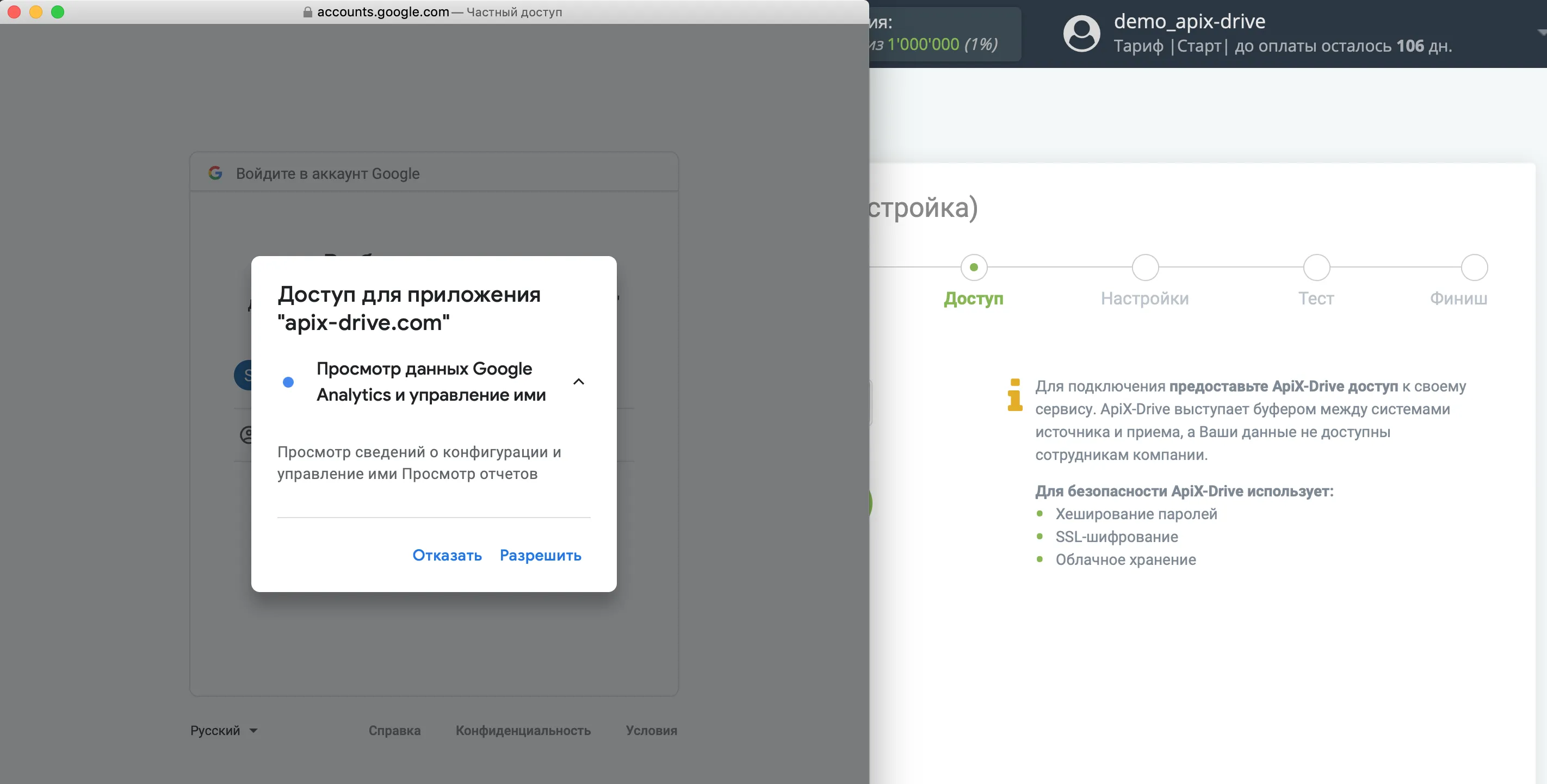Close the Google sign-in popup window
The width and height of the screenshot is (1547, 784).
point(14,12)
